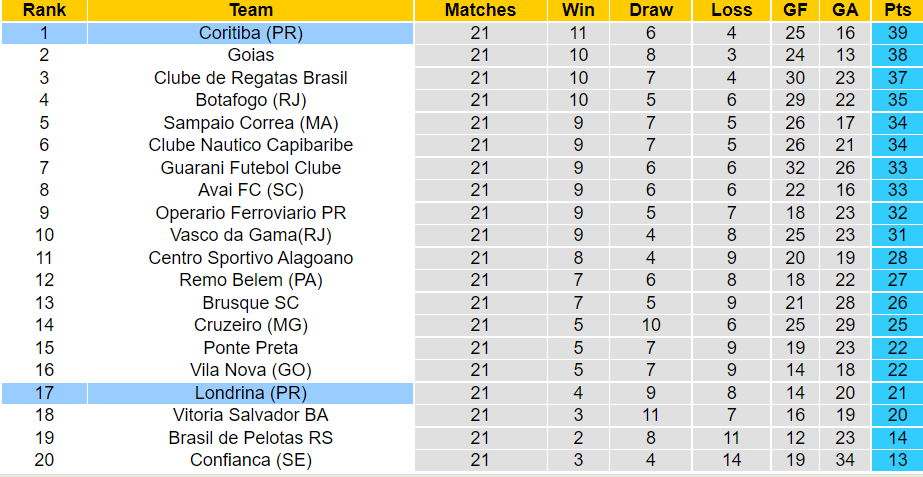The height and width of the screenshot is (477, 923).
Task: Click the Team column header
Action: click(250, 10)
